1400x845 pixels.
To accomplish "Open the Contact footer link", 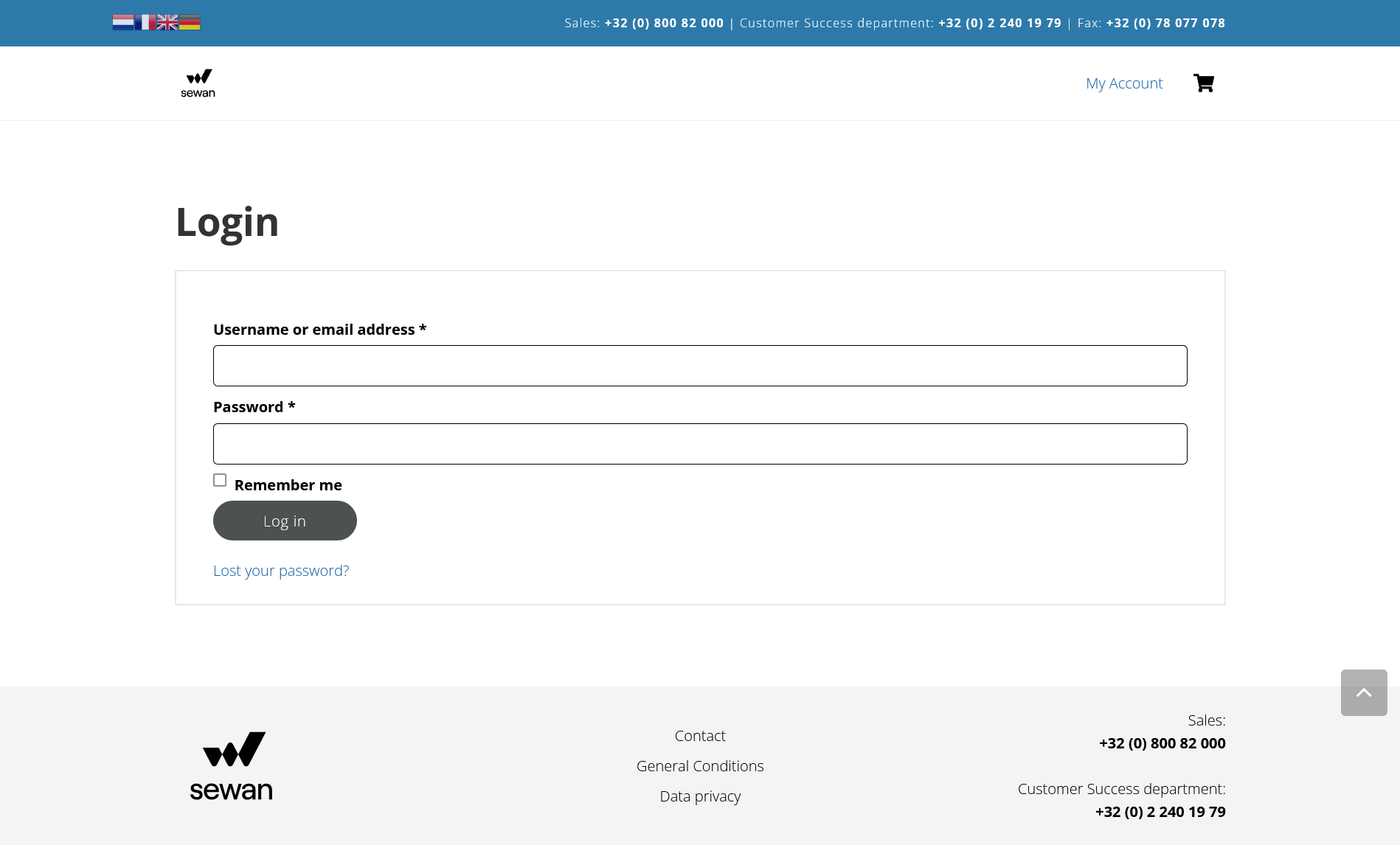I will tap(699, 736).
